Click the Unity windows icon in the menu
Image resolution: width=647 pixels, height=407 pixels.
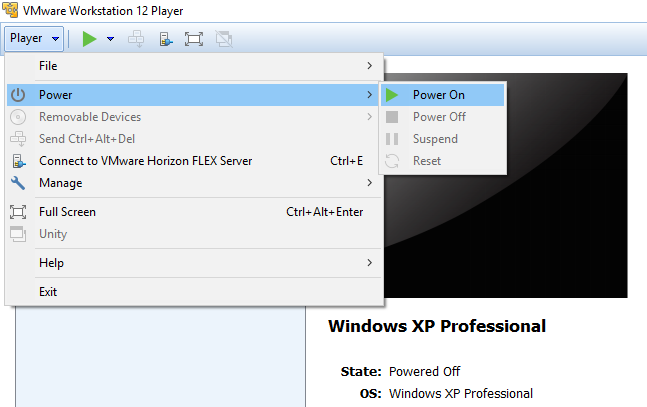click(x=18, y=234)
